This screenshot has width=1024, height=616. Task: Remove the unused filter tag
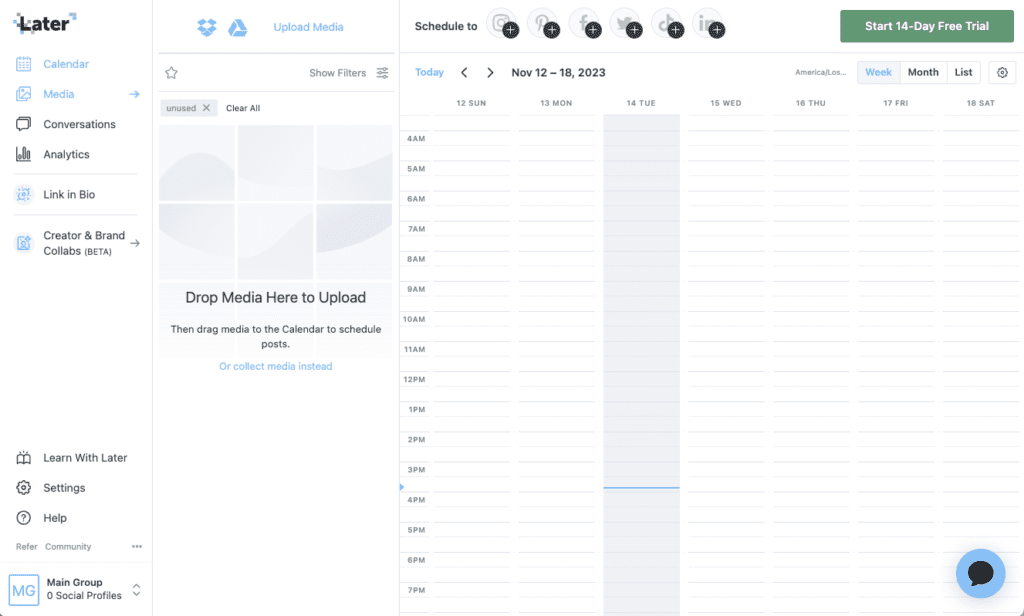206,108
